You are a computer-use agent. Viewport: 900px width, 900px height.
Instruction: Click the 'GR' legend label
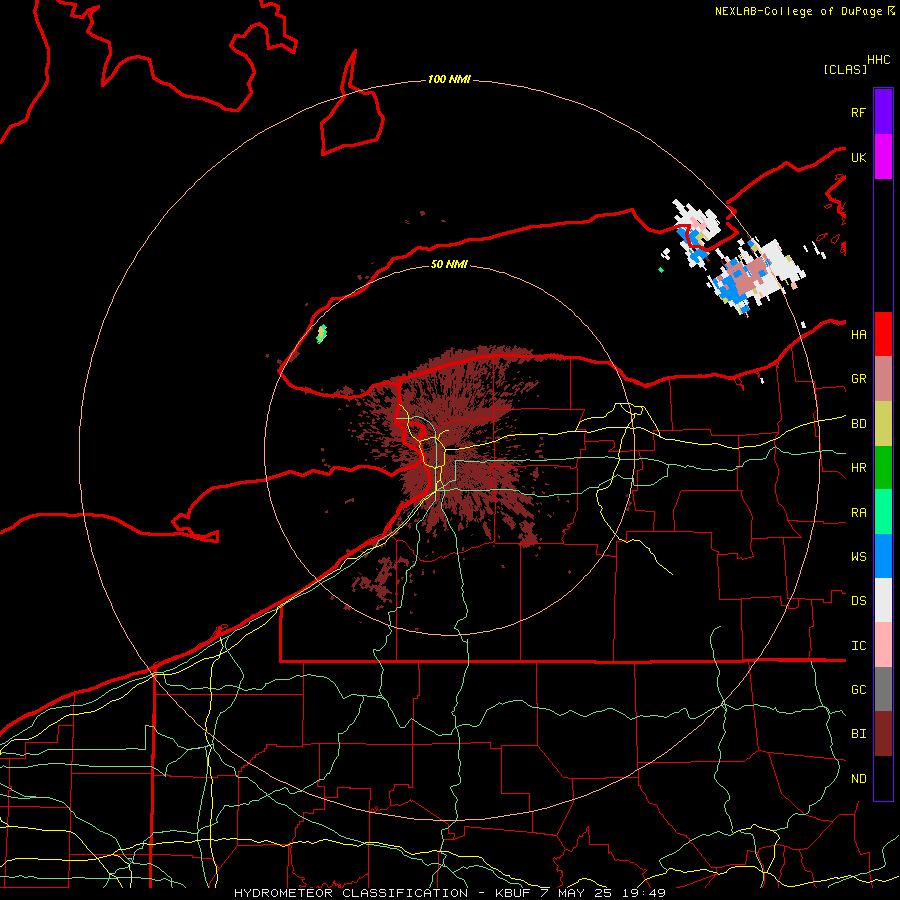[858, 379]
